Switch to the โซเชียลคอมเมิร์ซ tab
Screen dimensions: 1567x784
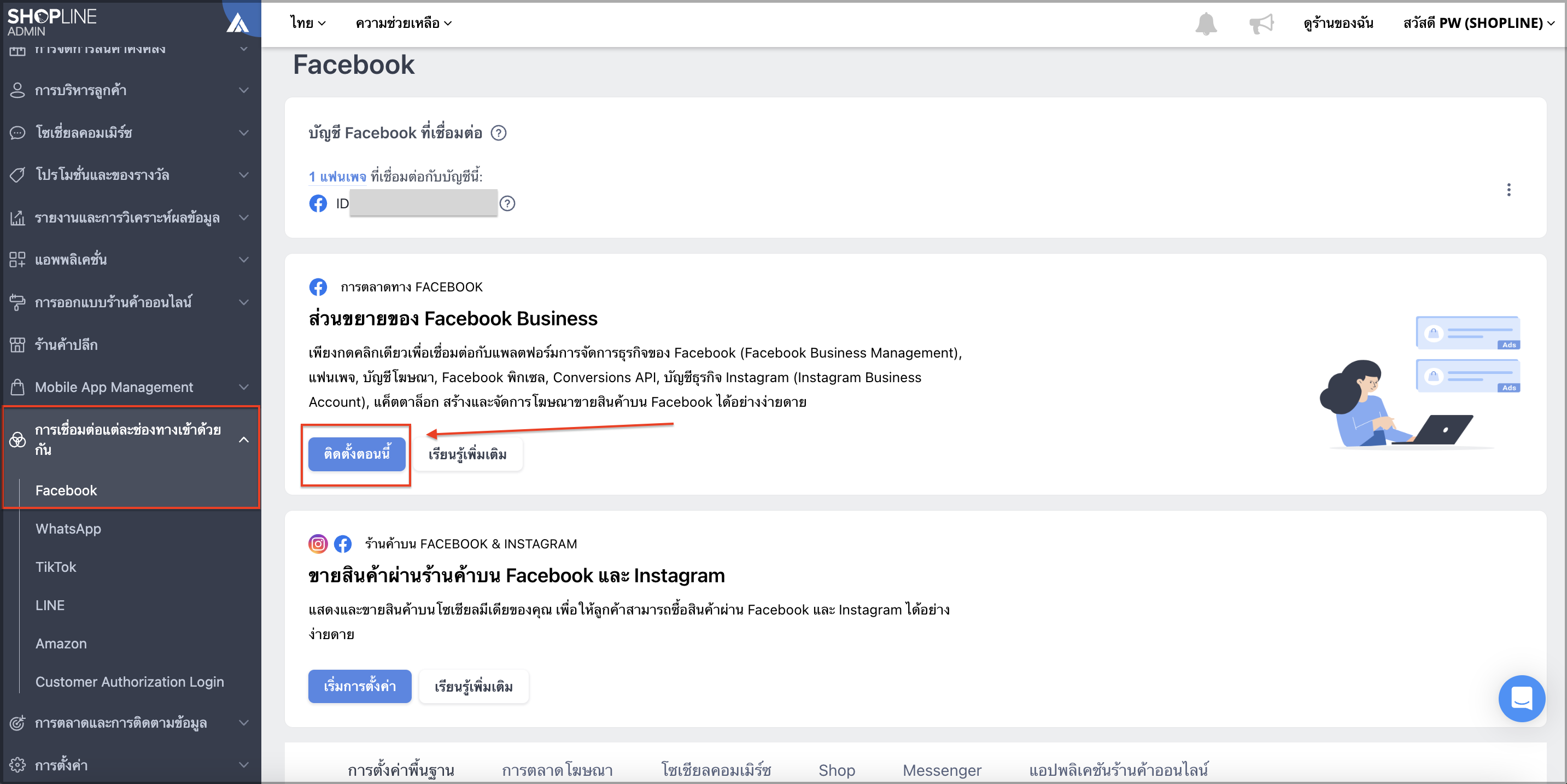pos(716,770)
